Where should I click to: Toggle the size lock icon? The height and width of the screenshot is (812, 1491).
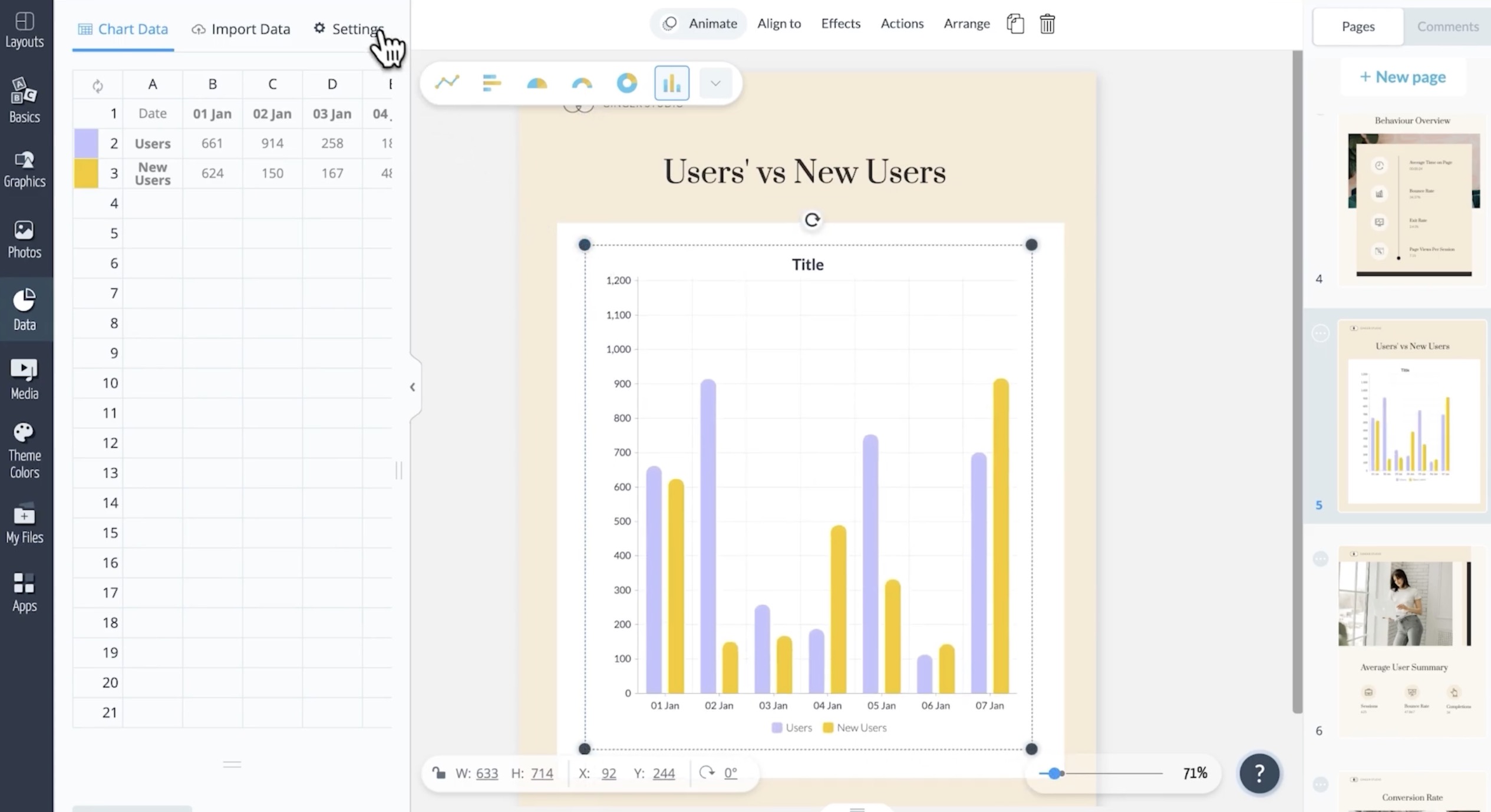[438, 773]
